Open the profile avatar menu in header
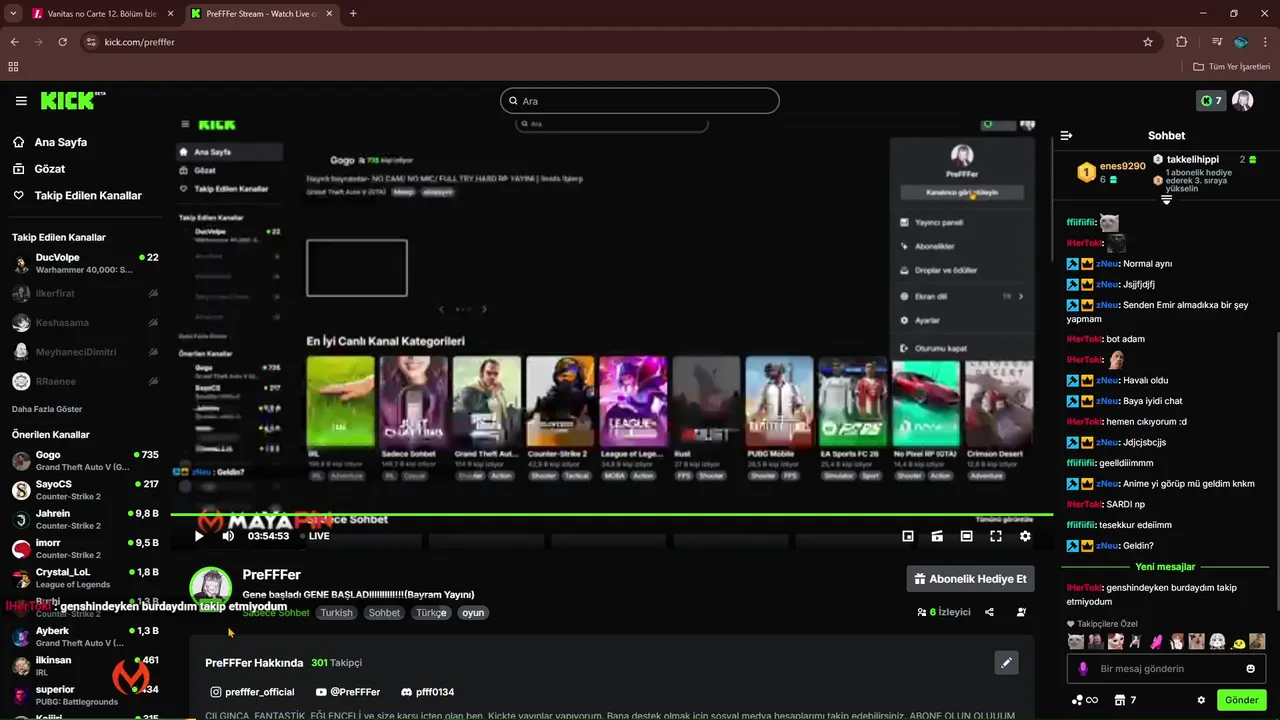This screenshot has height=720, width=1280. [x=1243, y=101]
